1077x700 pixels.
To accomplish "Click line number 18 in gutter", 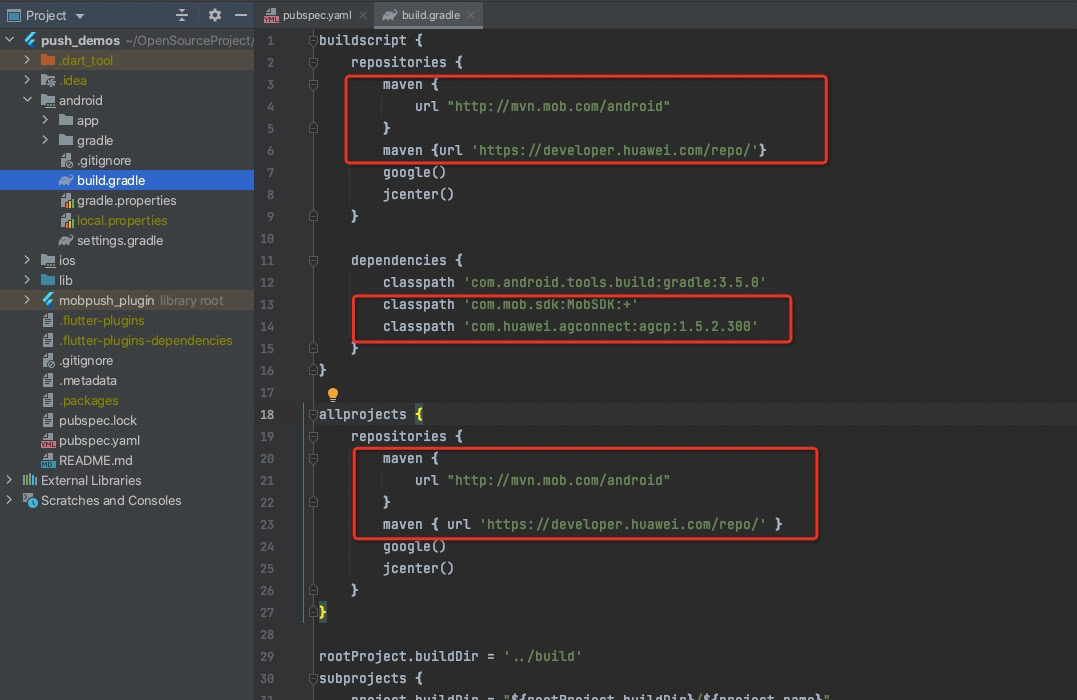I will coord(267,414).
